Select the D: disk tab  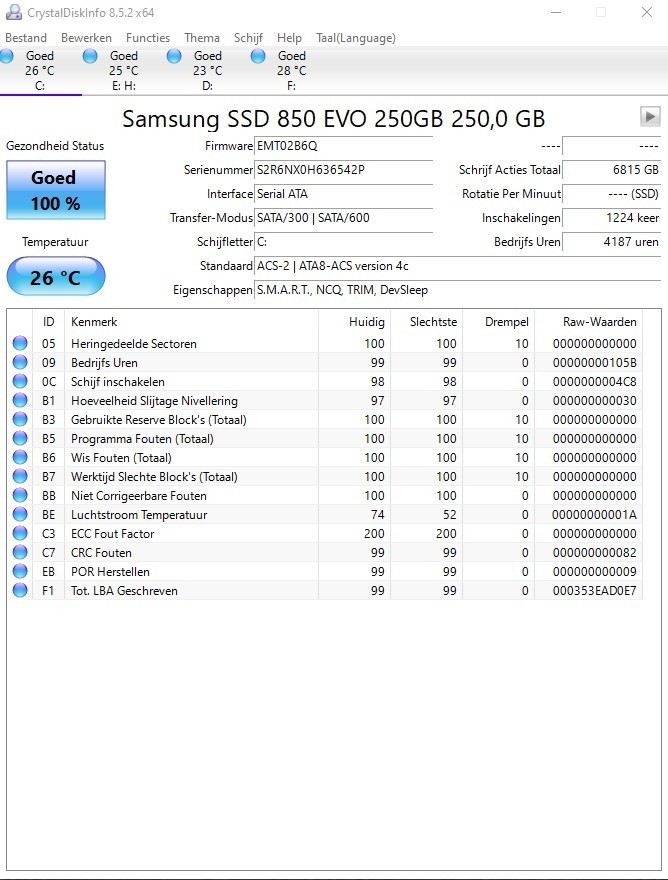pos(208,71)
